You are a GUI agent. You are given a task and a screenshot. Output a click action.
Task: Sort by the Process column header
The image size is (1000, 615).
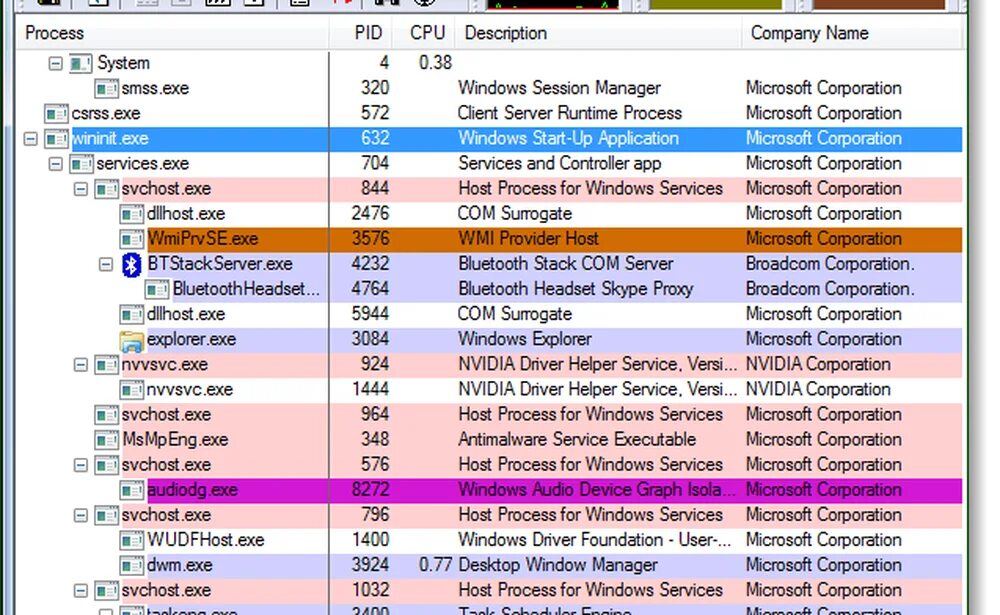pos(172,33)
